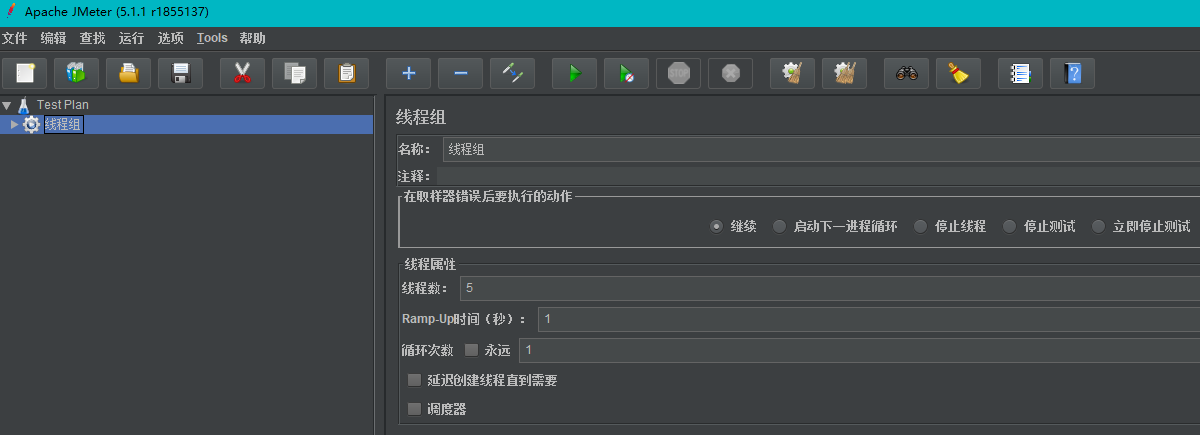The width and height of the screenshot is (1200, 435).
Task: Select 启动下一进程循环 radio button
Action: (x=779, y=226)
